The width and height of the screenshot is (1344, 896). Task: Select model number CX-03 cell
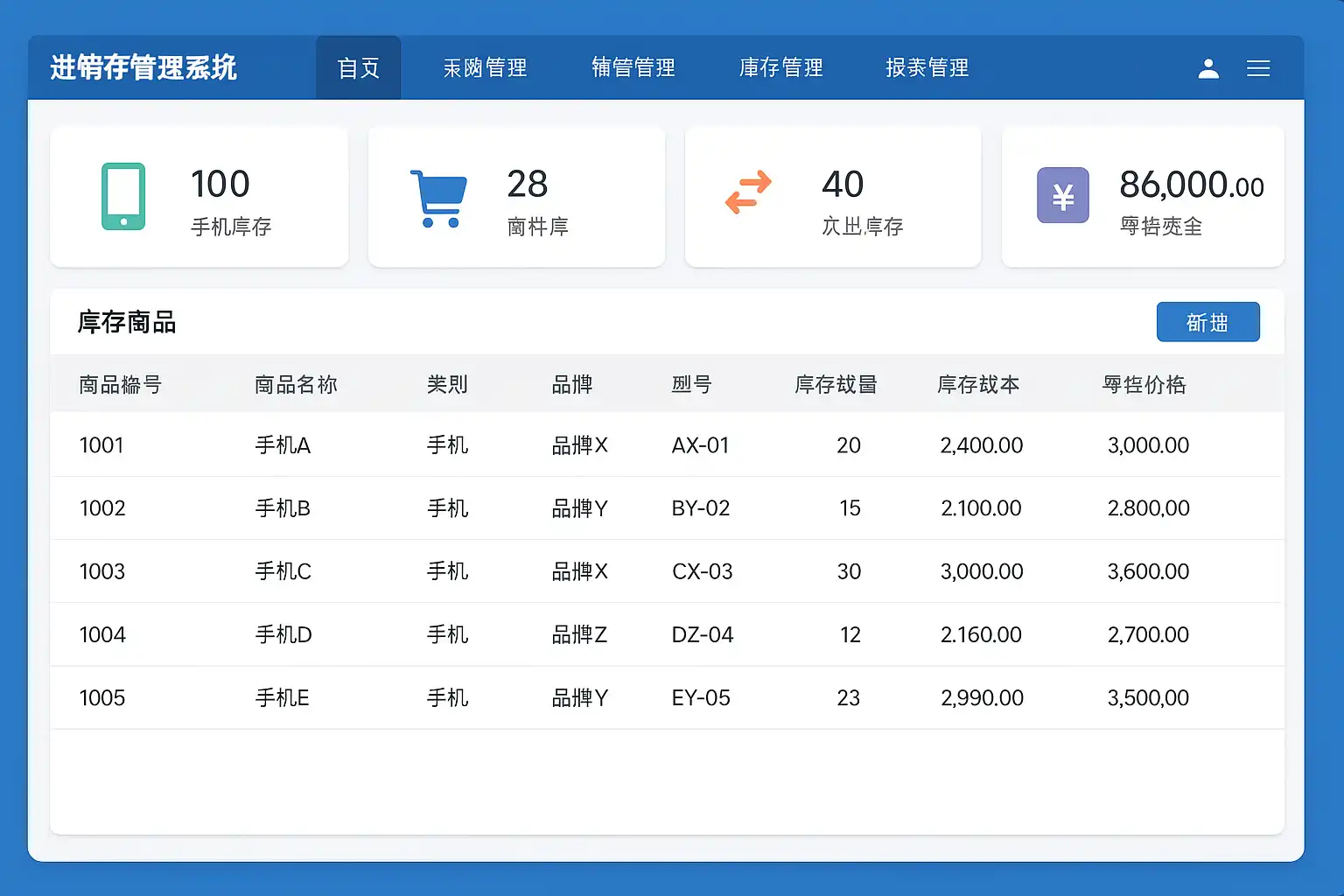[x=702, y=571]
